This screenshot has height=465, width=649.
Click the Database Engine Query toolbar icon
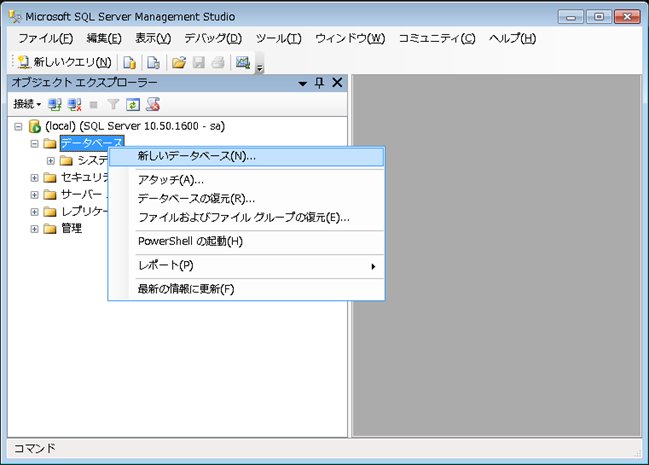[x=130, y=63]
